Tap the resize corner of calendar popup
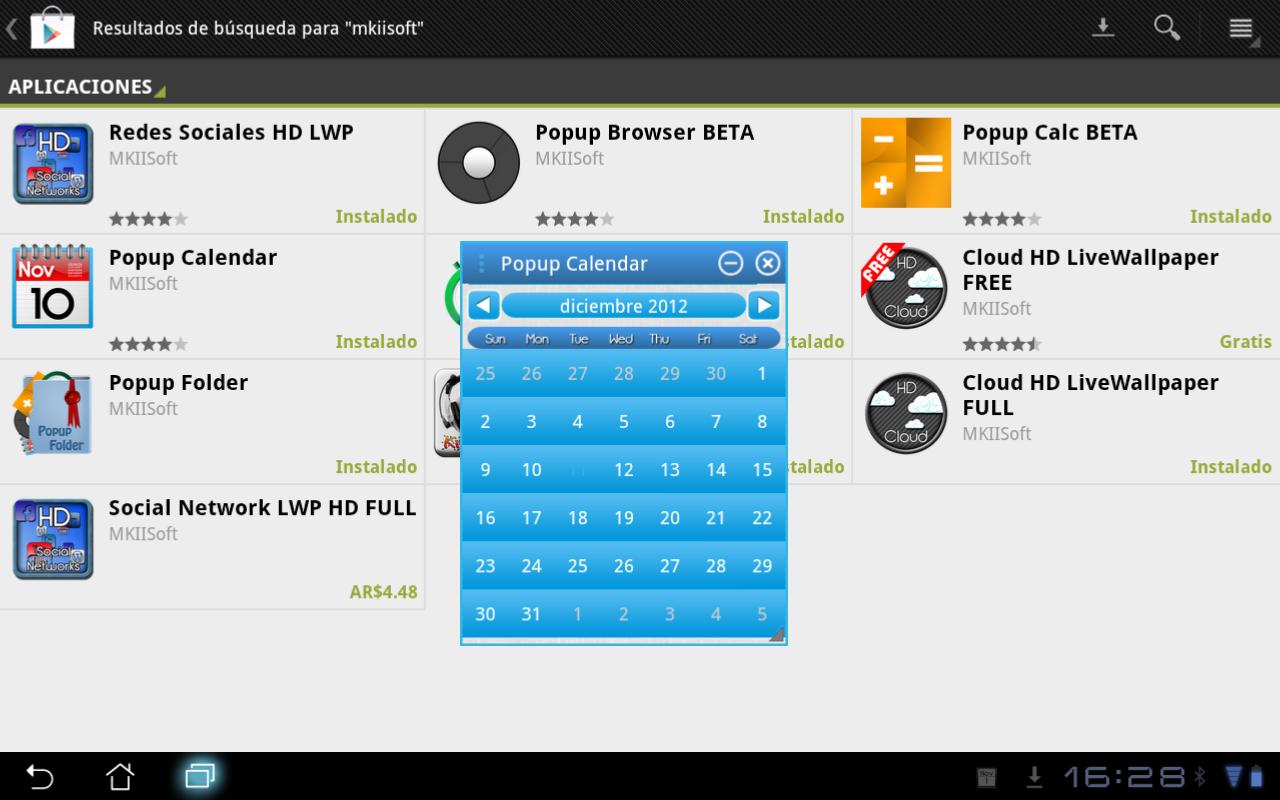This screenshot has width=1280, height=800. (x=776, y=634)
